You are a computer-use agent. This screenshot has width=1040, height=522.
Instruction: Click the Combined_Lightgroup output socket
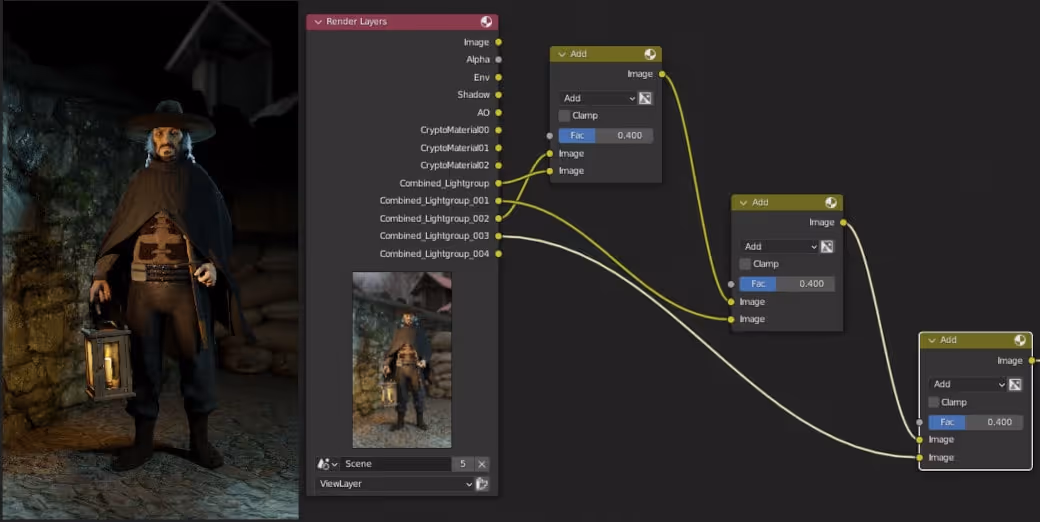coord(498,183)
